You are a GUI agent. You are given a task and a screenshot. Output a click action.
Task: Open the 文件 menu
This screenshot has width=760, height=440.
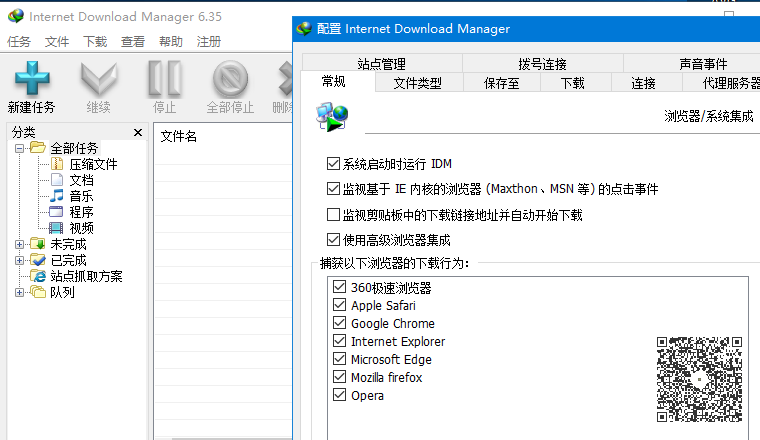point(57,42)
